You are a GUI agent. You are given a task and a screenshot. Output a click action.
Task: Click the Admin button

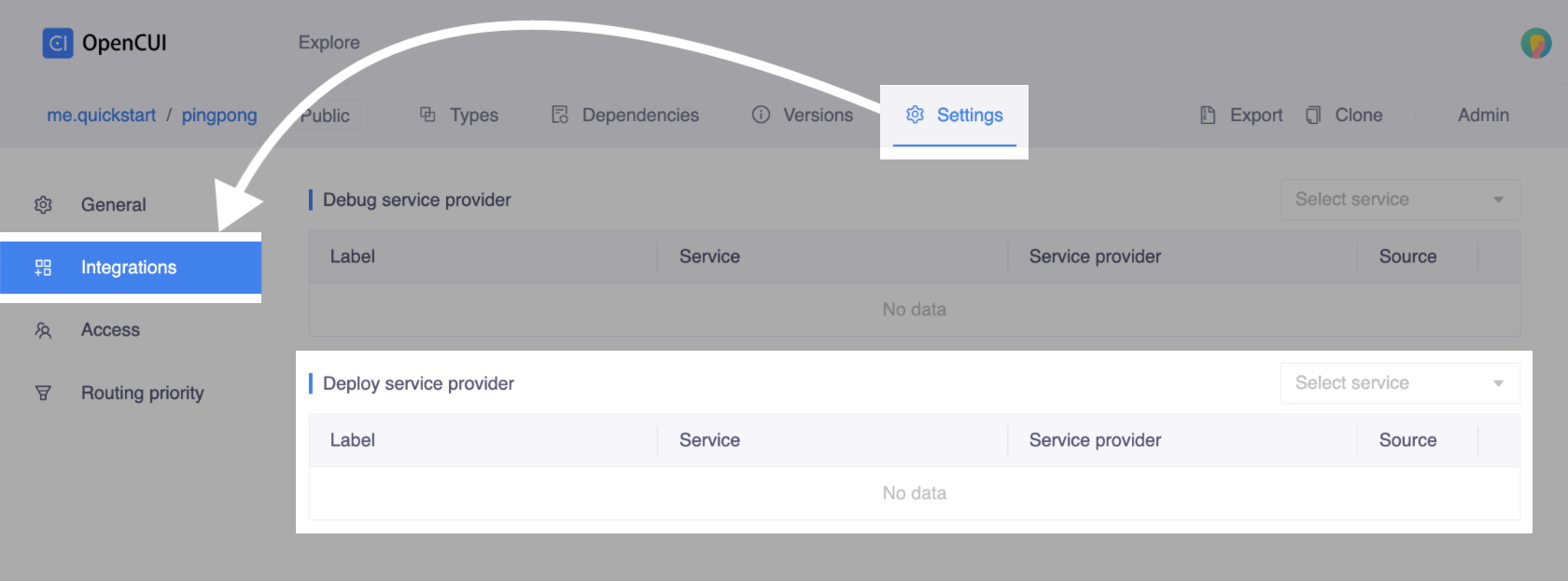[x=1483, y=115]
